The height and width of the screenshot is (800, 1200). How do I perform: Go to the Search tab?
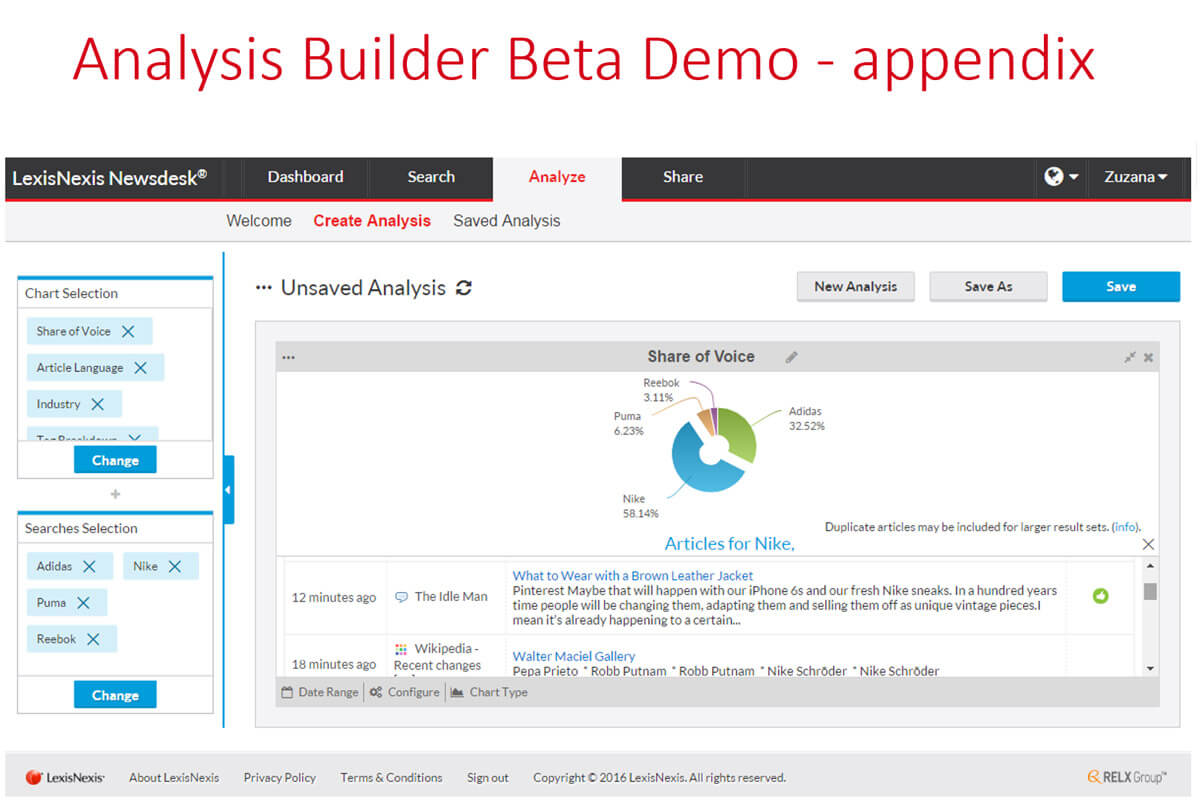click(x=431, y=177)
